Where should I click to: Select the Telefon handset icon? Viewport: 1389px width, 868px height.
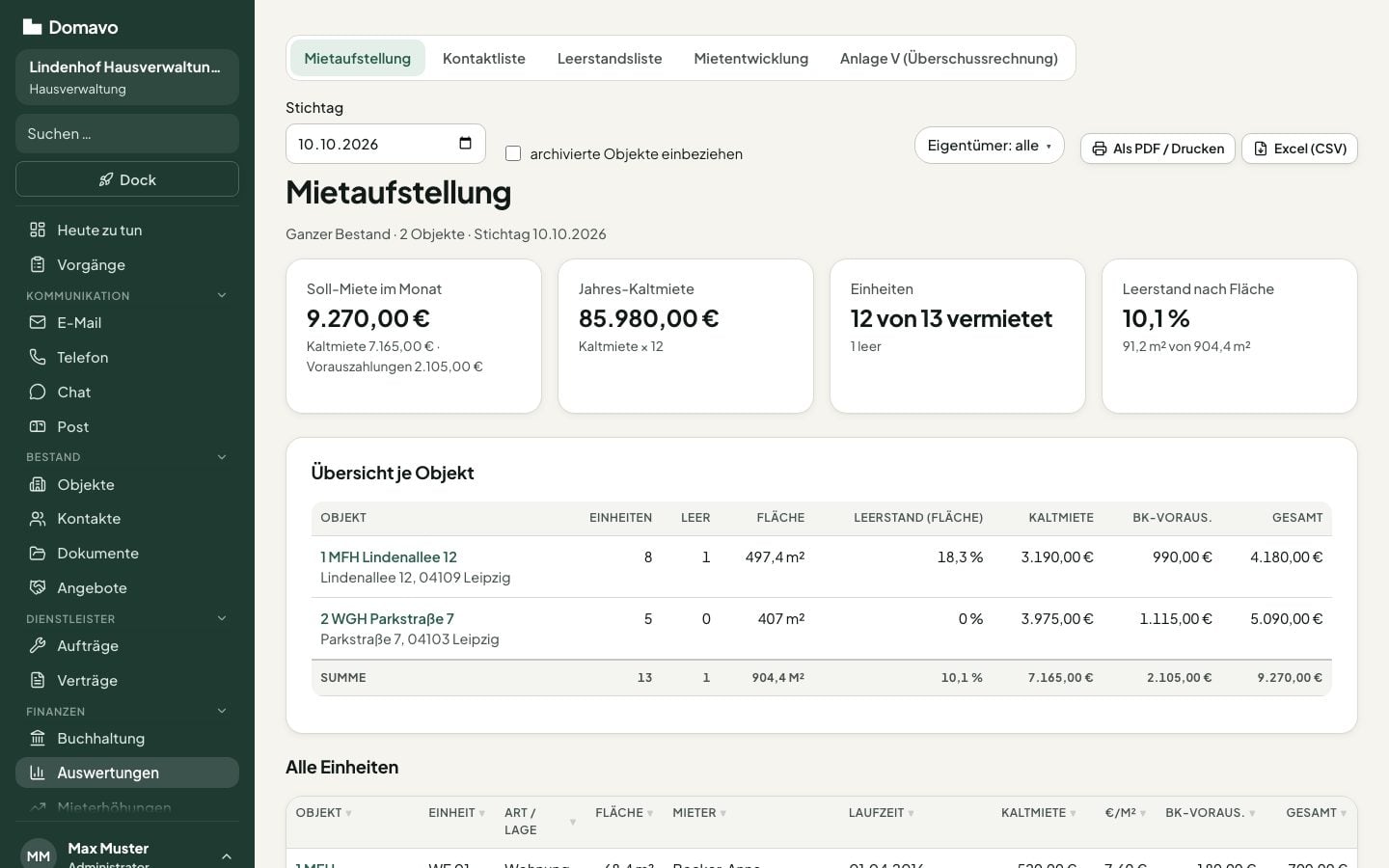(x=38, y=357)
